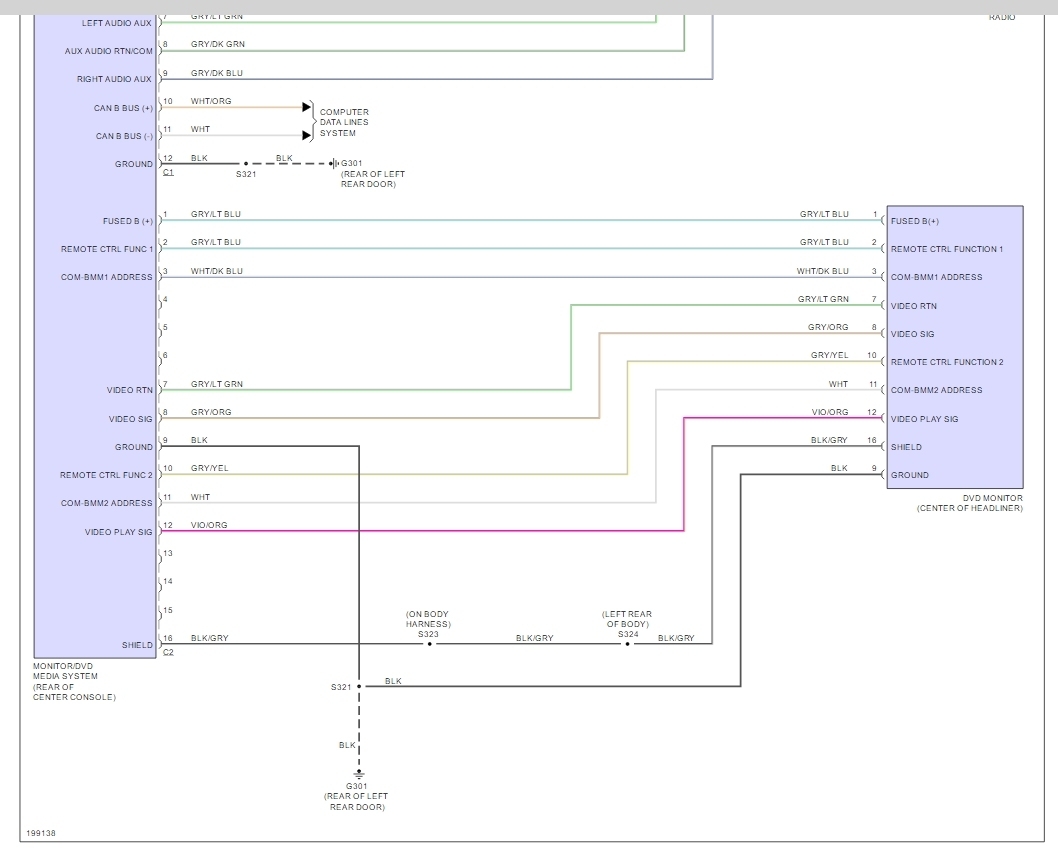1058x866 pixels.
Task: Click the C2 connector label
Action: (168, 653)
